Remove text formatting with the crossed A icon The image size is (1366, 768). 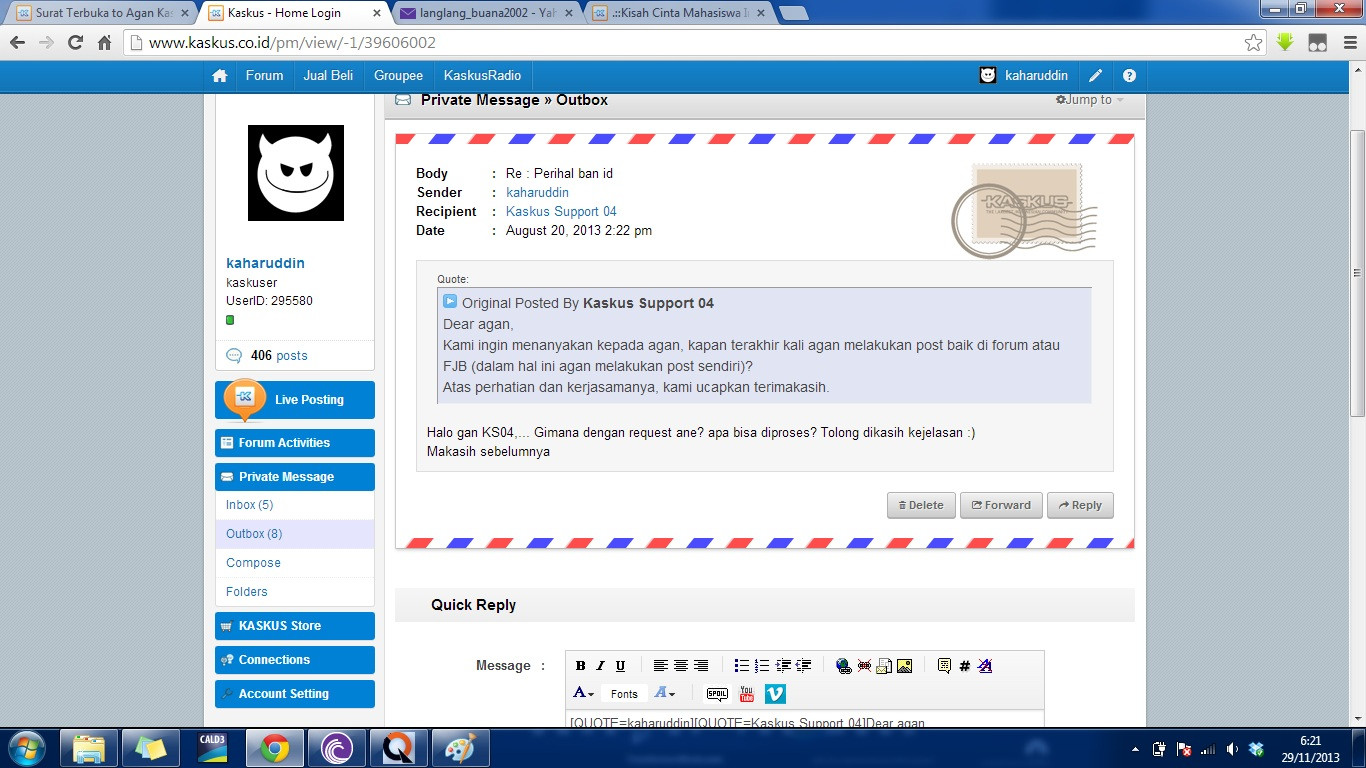pos(985,666)
